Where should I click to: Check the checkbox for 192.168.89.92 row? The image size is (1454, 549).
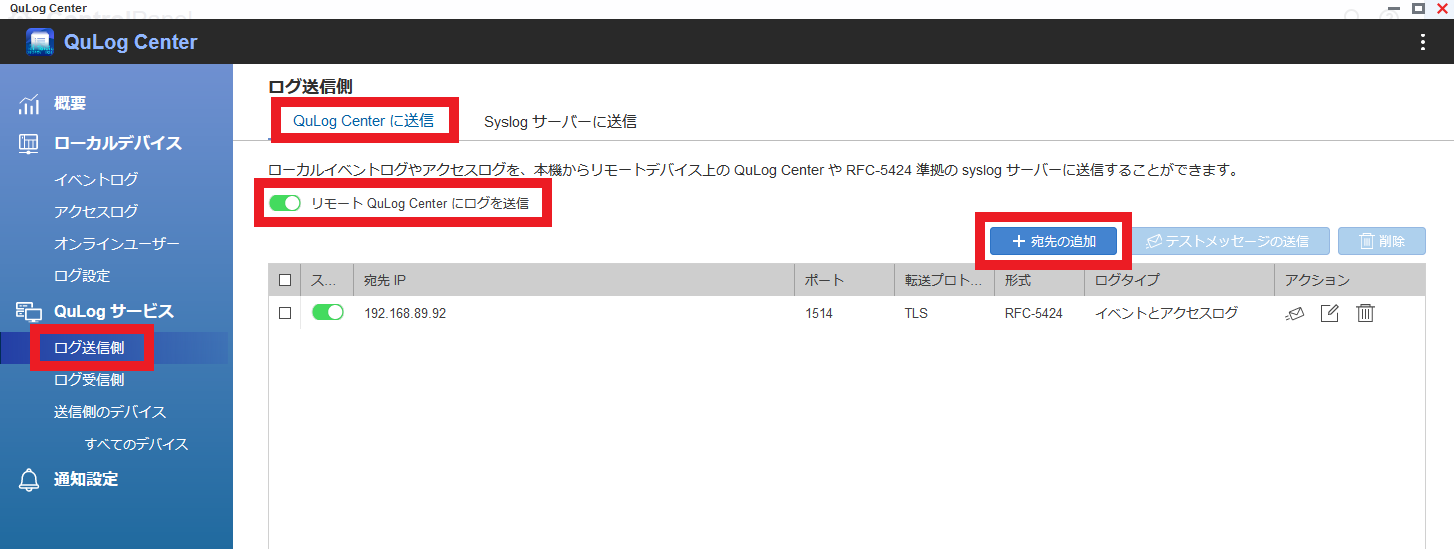285,313
